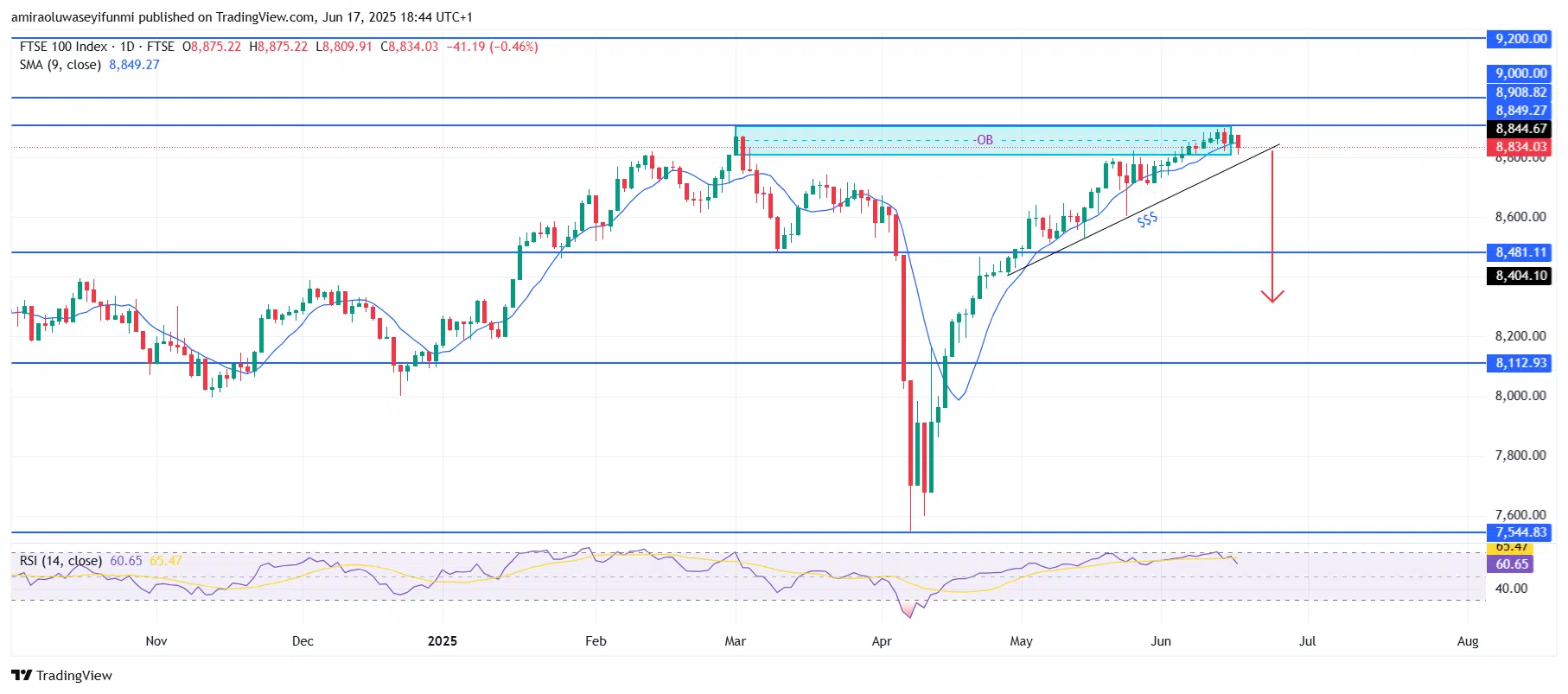Click the TradingView logo icon
This screenshot has height=694, width=1568.
21,675
